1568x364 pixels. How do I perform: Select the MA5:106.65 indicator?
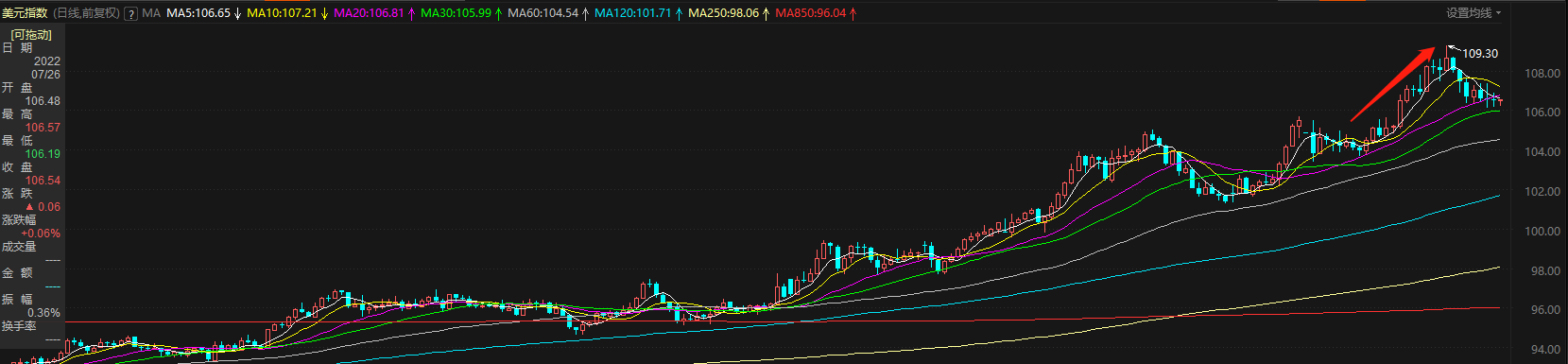pos(198,13)
